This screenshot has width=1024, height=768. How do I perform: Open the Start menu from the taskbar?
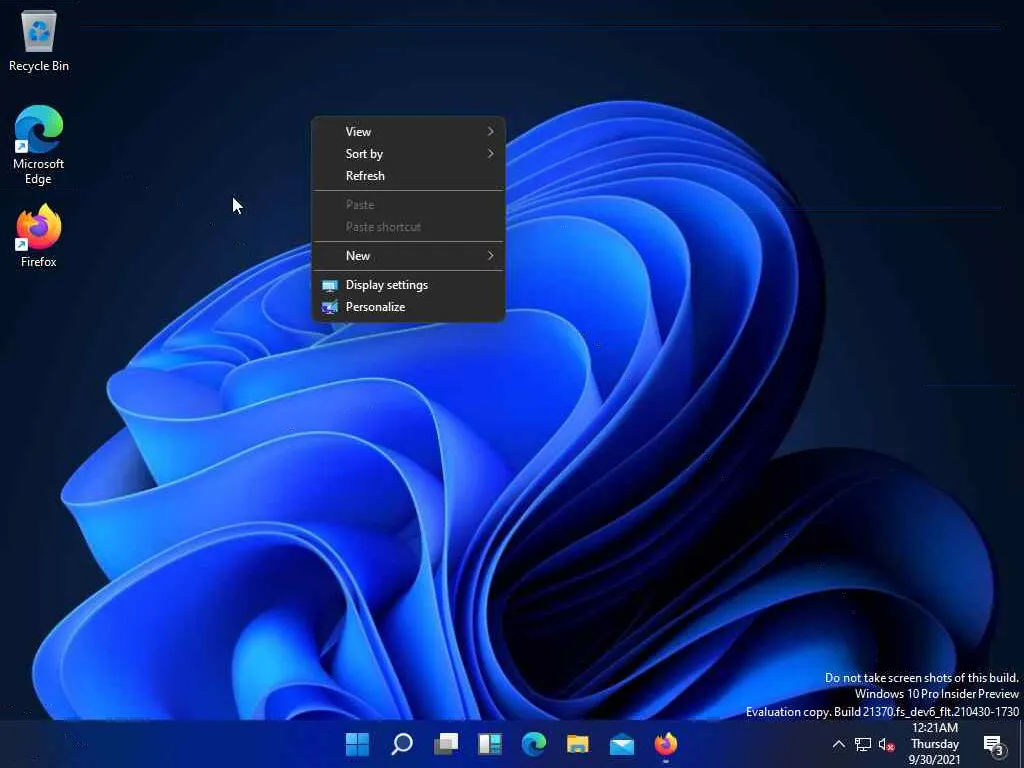[357, 744]
